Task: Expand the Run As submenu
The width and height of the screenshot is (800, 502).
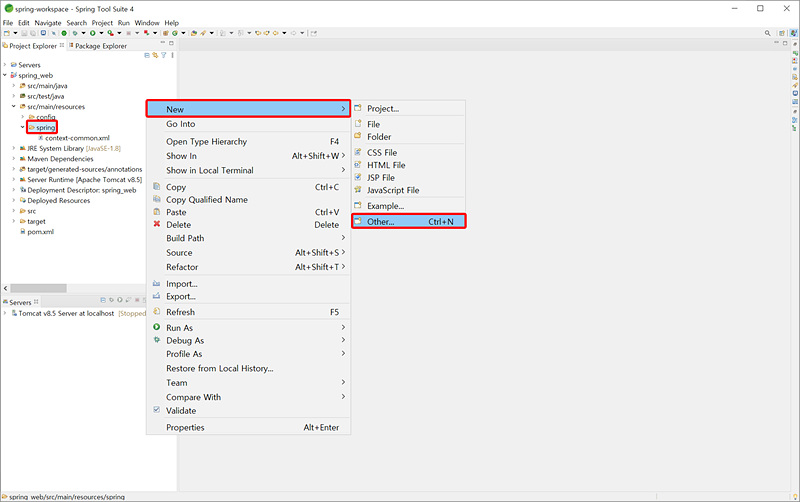Action: click(x=248, y=328)
